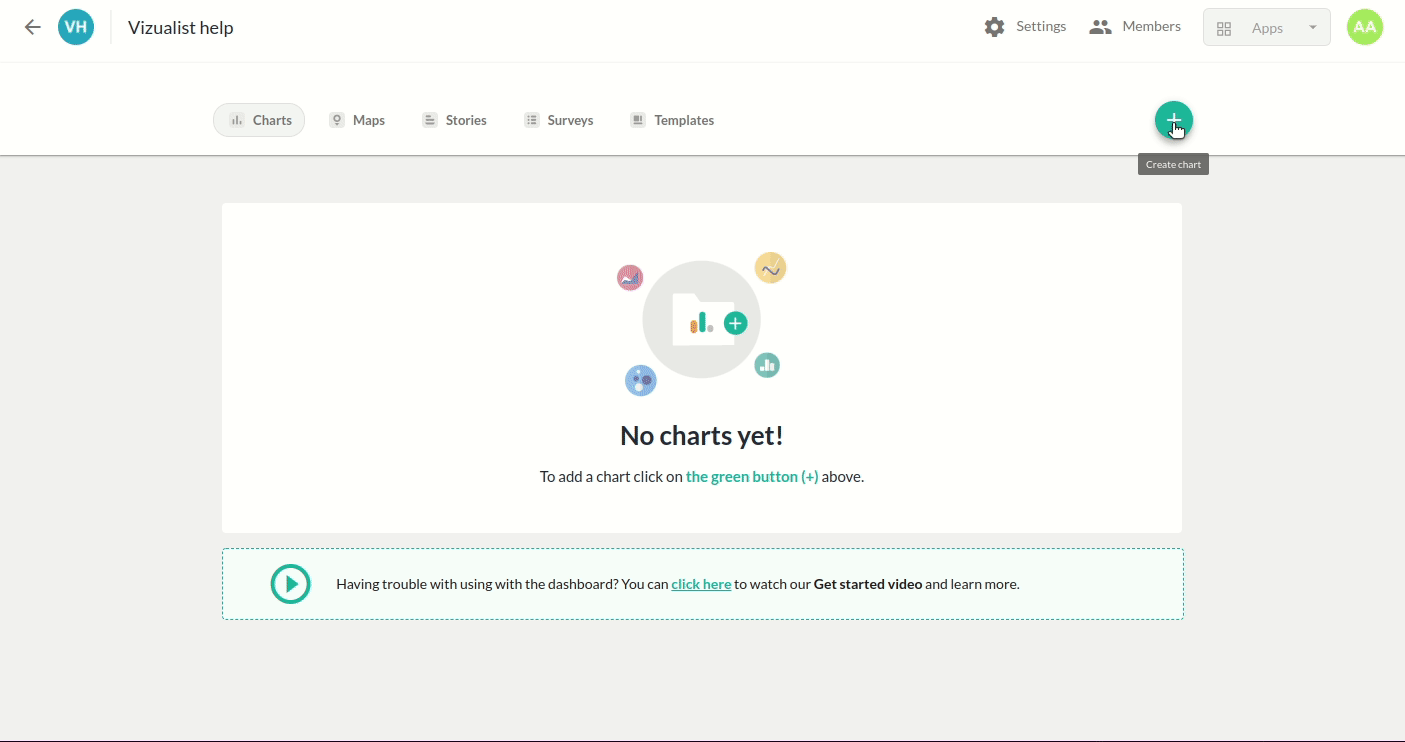The width and height of the screenshot is (1405, 742).
Task: Open the VH workspace avatar
Action: tap(76, 27)
